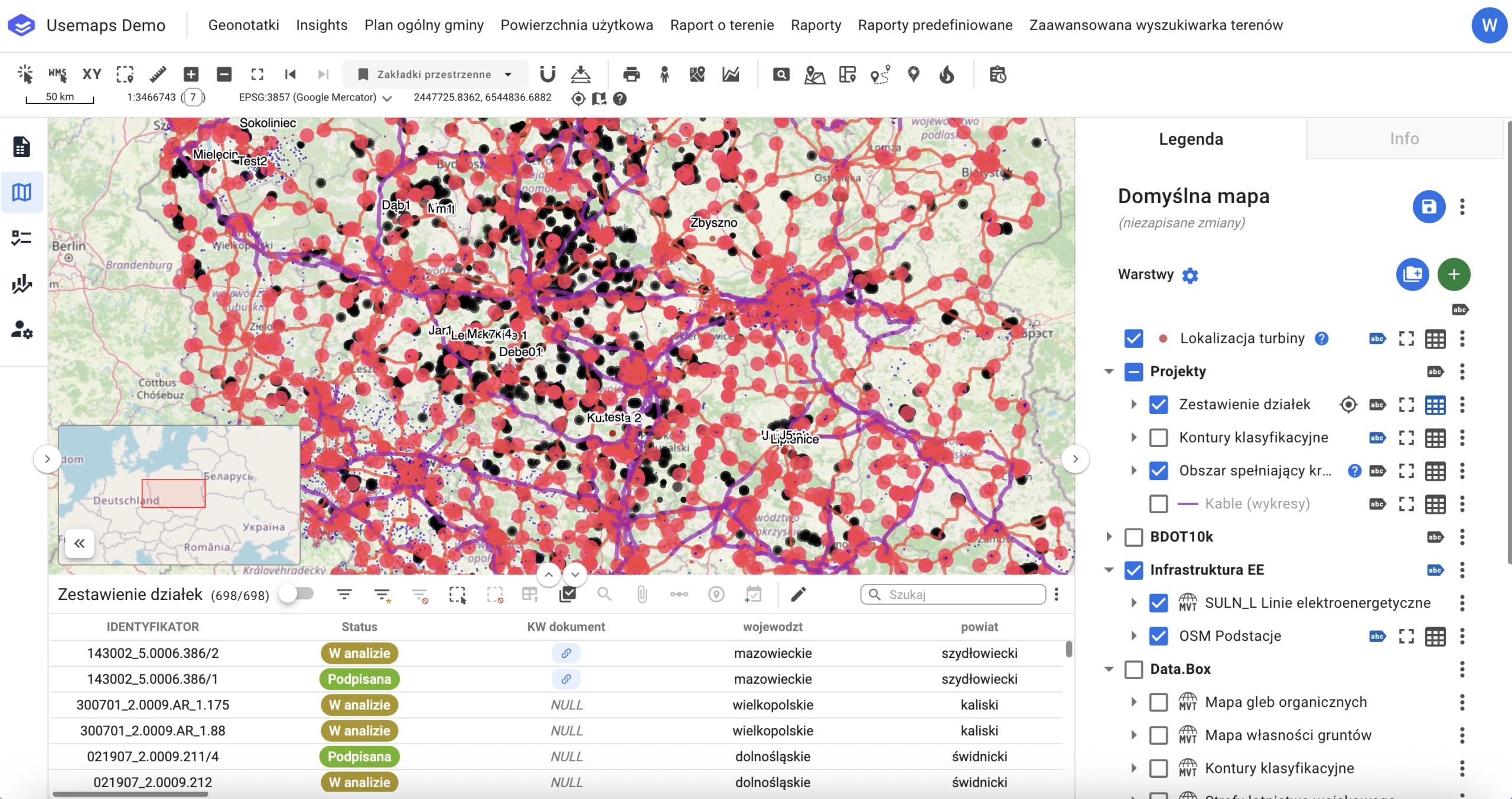Collapse the Projekty layer group
Viewport: 1512px width, 799px height.
point(1109,371)
